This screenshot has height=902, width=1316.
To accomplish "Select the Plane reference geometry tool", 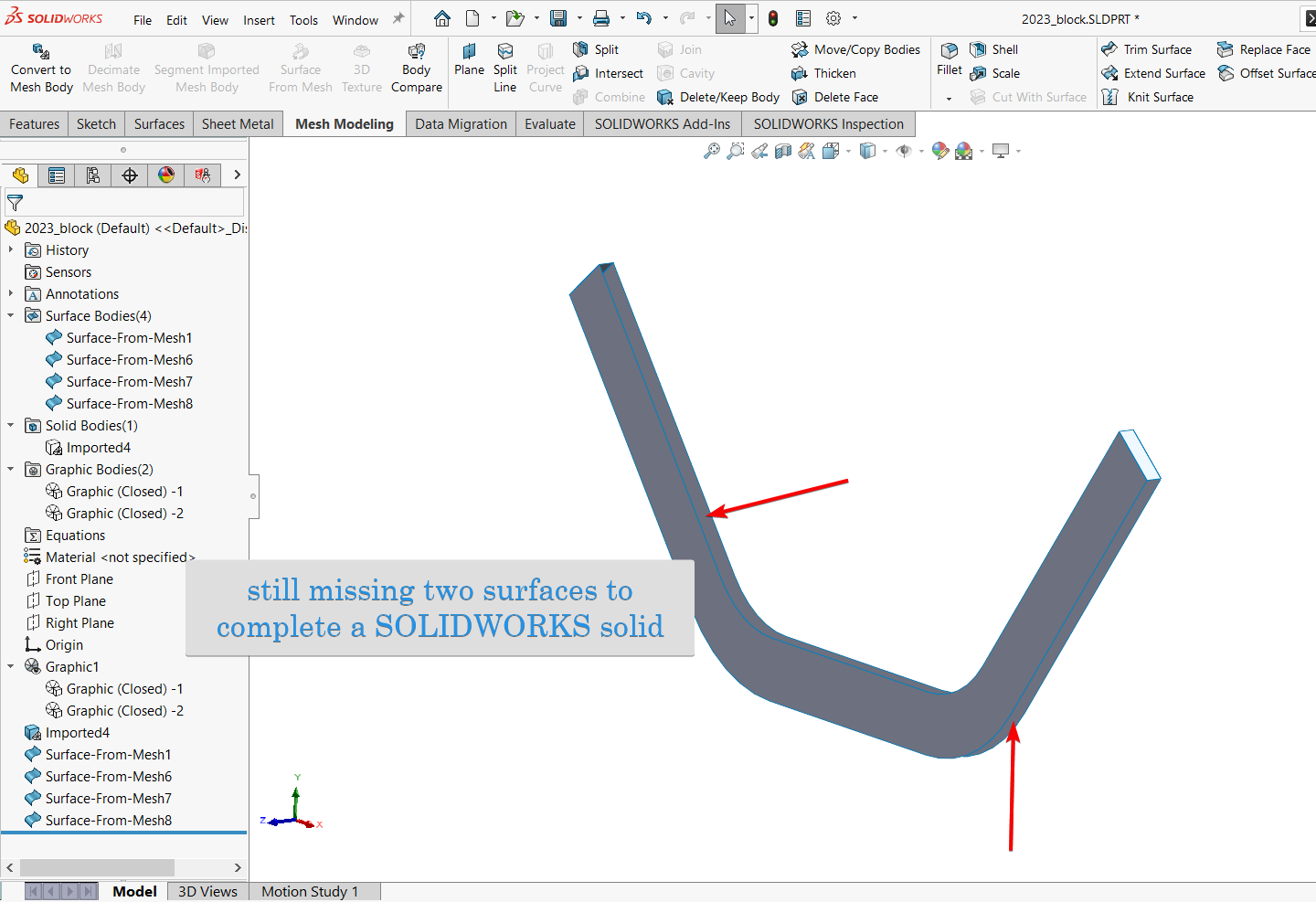I will tap(469, 60).
